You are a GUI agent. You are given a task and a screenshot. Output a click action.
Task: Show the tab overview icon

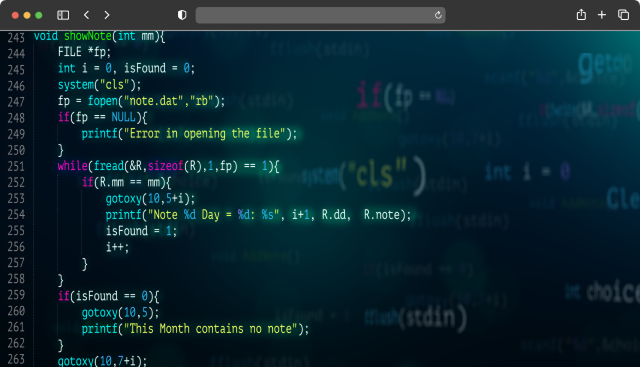pos(623,15)
